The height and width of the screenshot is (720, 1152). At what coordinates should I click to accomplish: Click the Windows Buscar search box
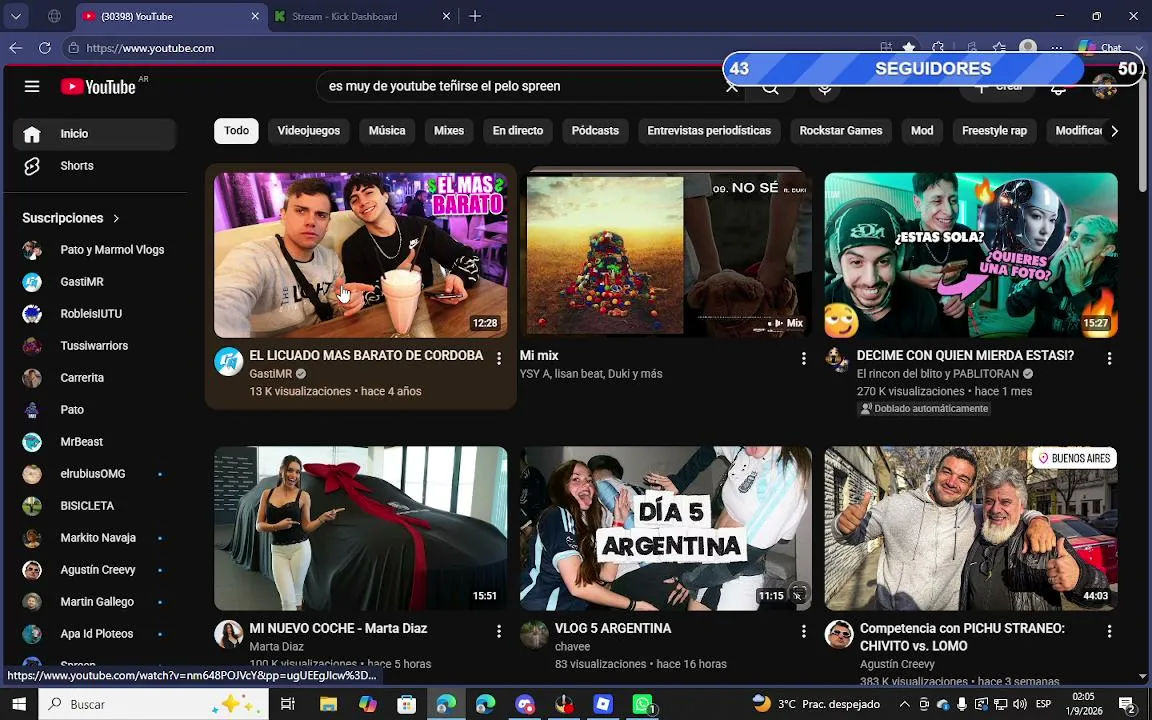tap(154, 704)
